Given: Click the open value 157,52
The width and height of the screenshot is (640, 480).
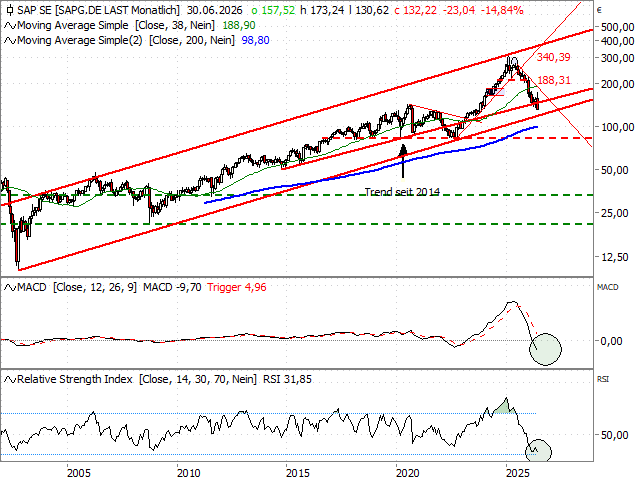Looking at the screenshot, I should click(x=278, y=10).
